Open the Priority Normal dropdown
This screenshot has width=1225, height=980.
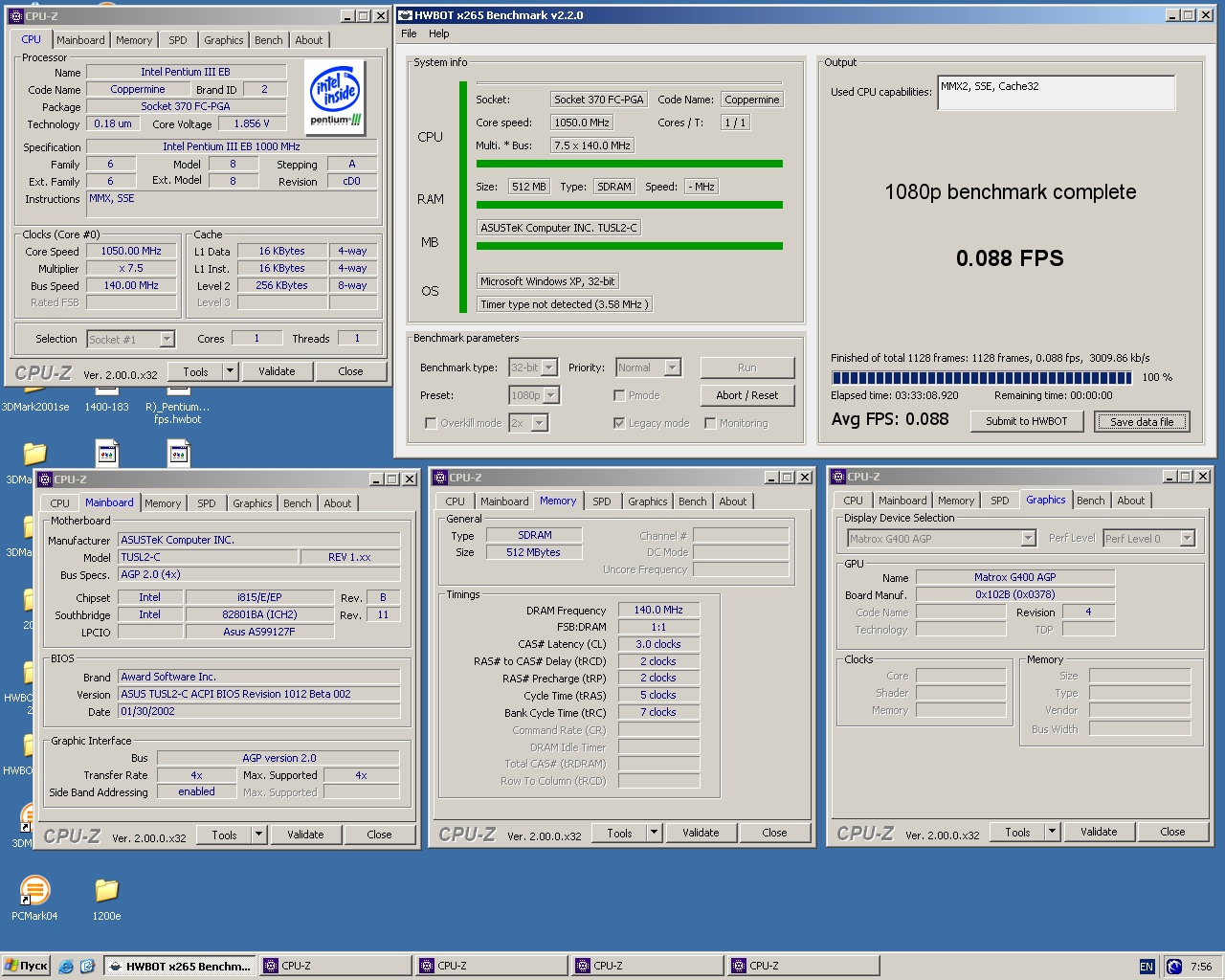673,367
